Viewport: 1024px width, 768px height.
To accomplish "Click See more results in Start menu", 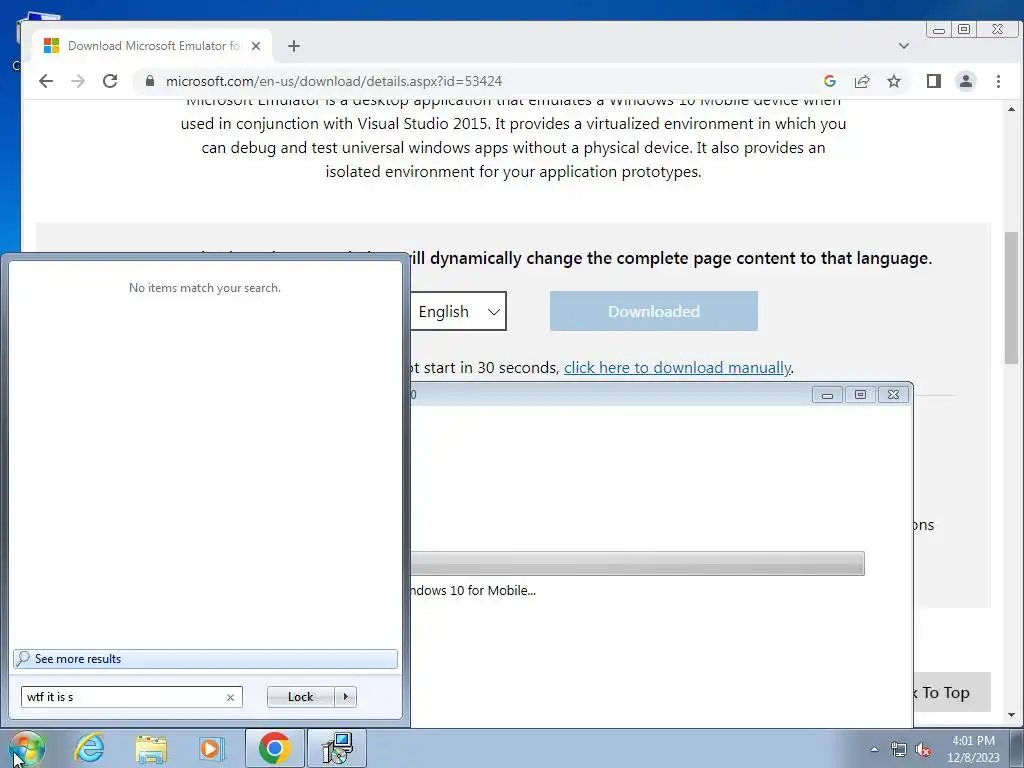I will 205,659.
